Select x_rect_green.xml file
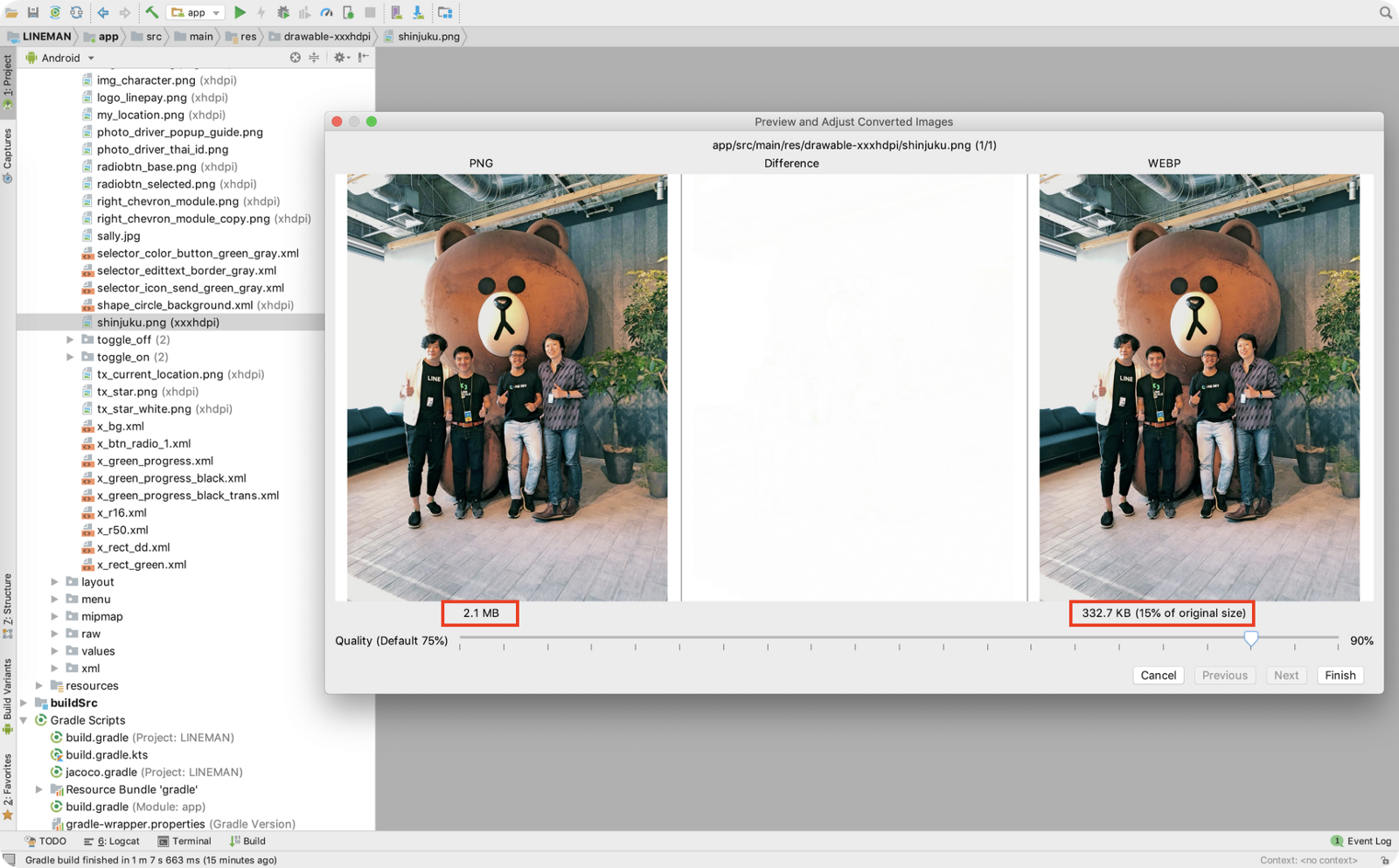1399x868 pixels. tap(142, 565)
